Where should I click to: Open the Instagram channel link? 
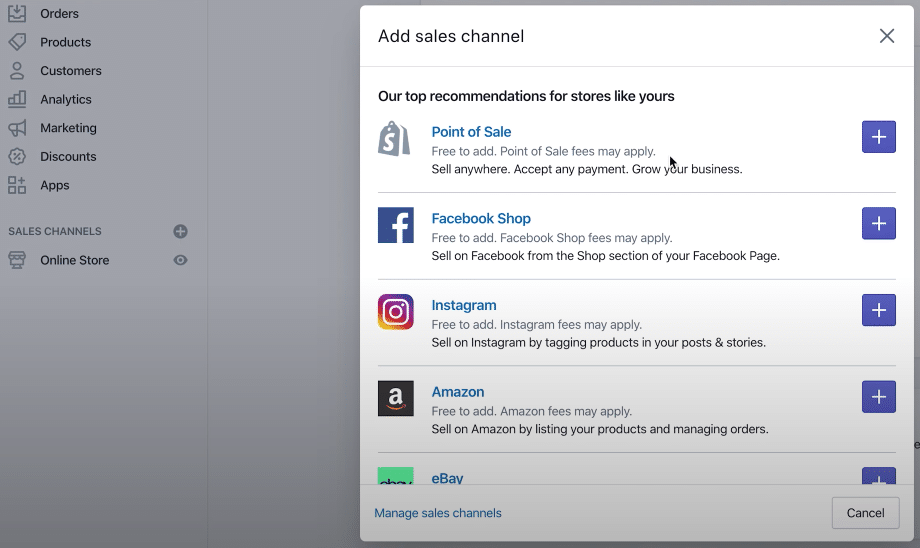point(464,305)
